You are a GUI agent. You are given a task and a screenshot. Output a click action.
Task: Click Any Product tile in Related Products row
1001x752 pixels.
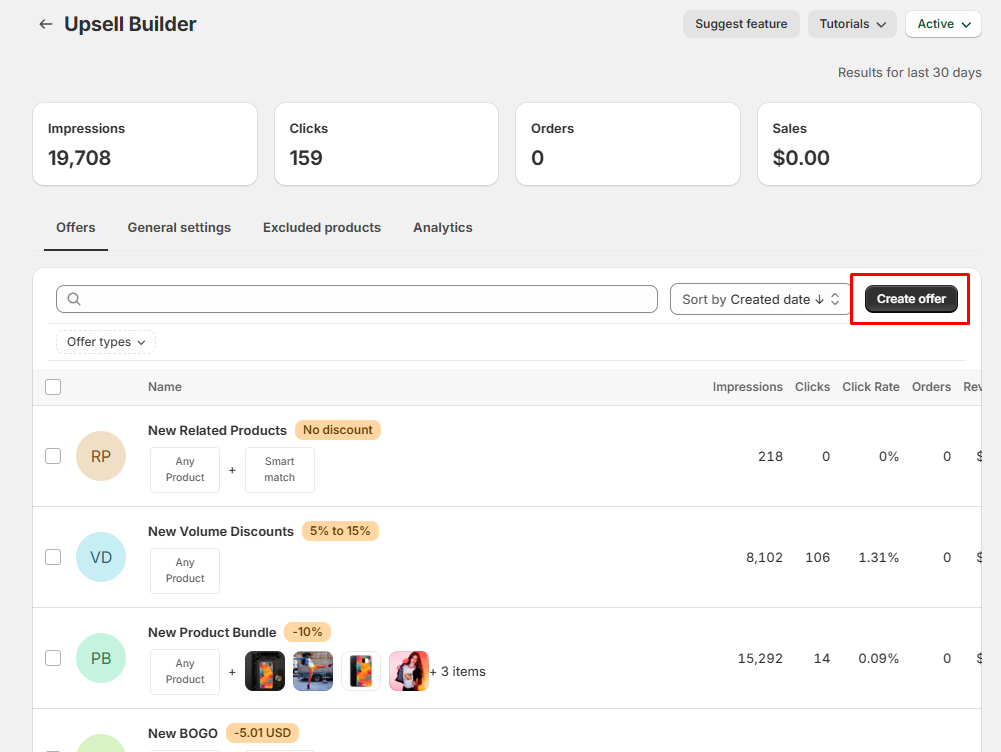185,470
